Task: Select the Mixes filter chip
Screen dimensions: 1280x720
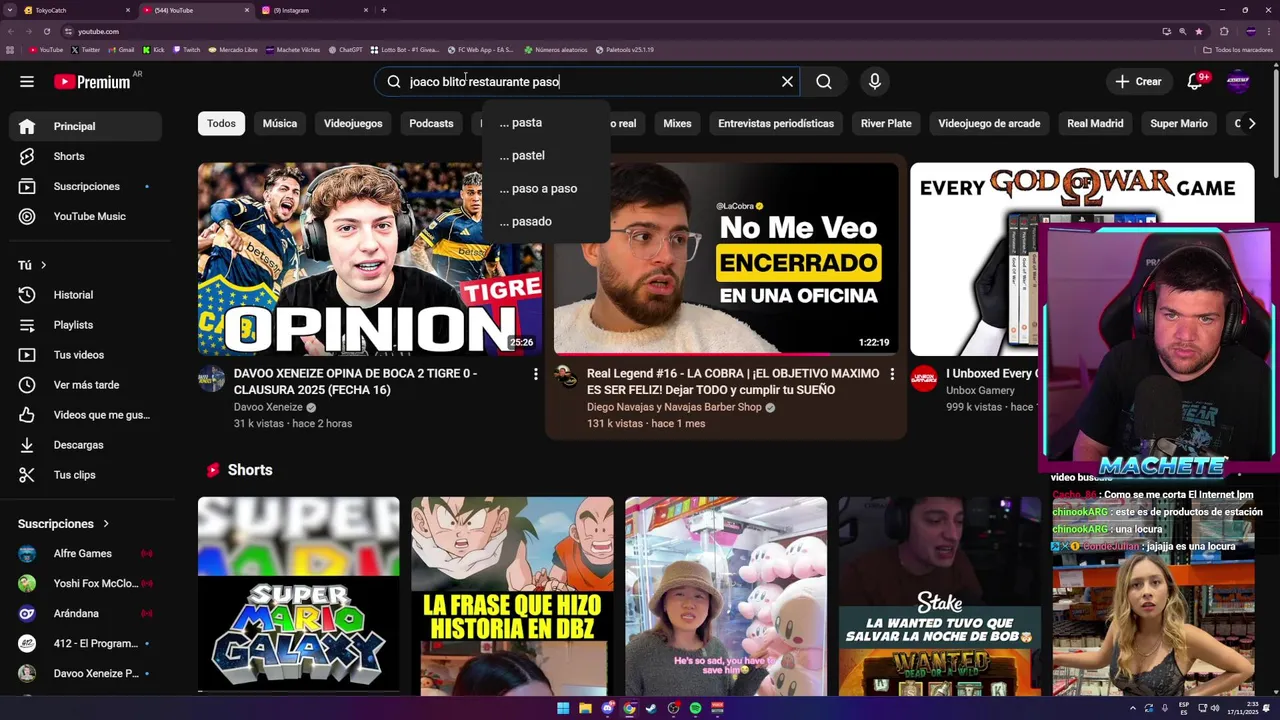Action: coord(677,124)
